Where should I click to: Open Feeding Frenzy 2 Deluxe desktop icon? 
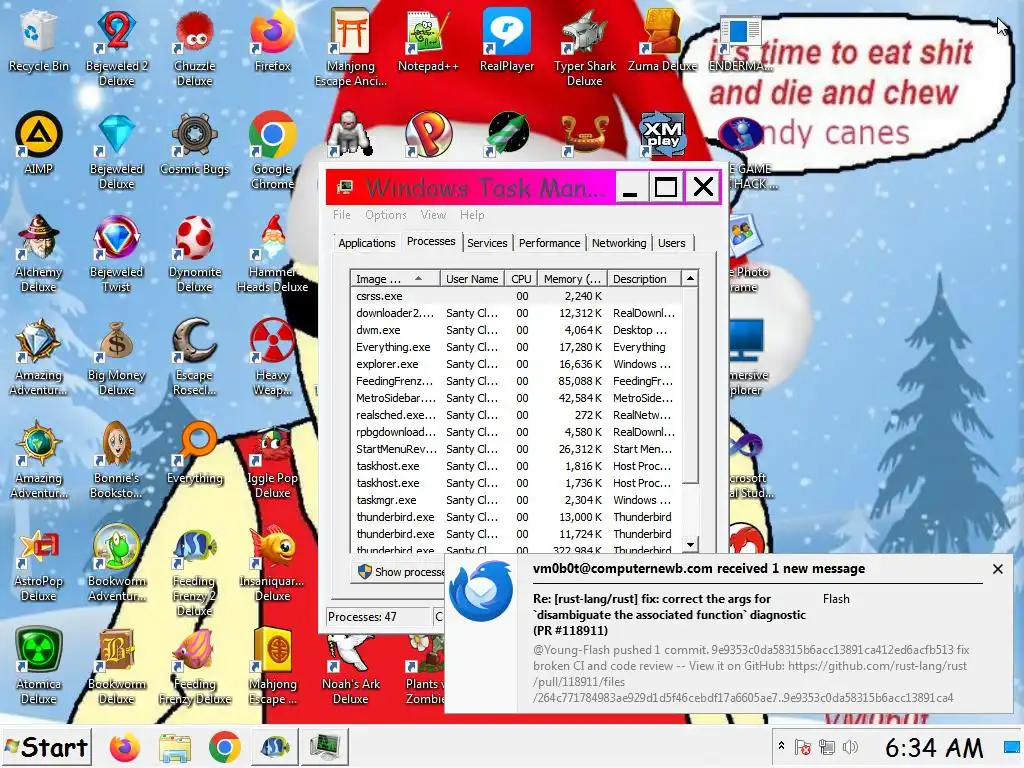point(195,571)
